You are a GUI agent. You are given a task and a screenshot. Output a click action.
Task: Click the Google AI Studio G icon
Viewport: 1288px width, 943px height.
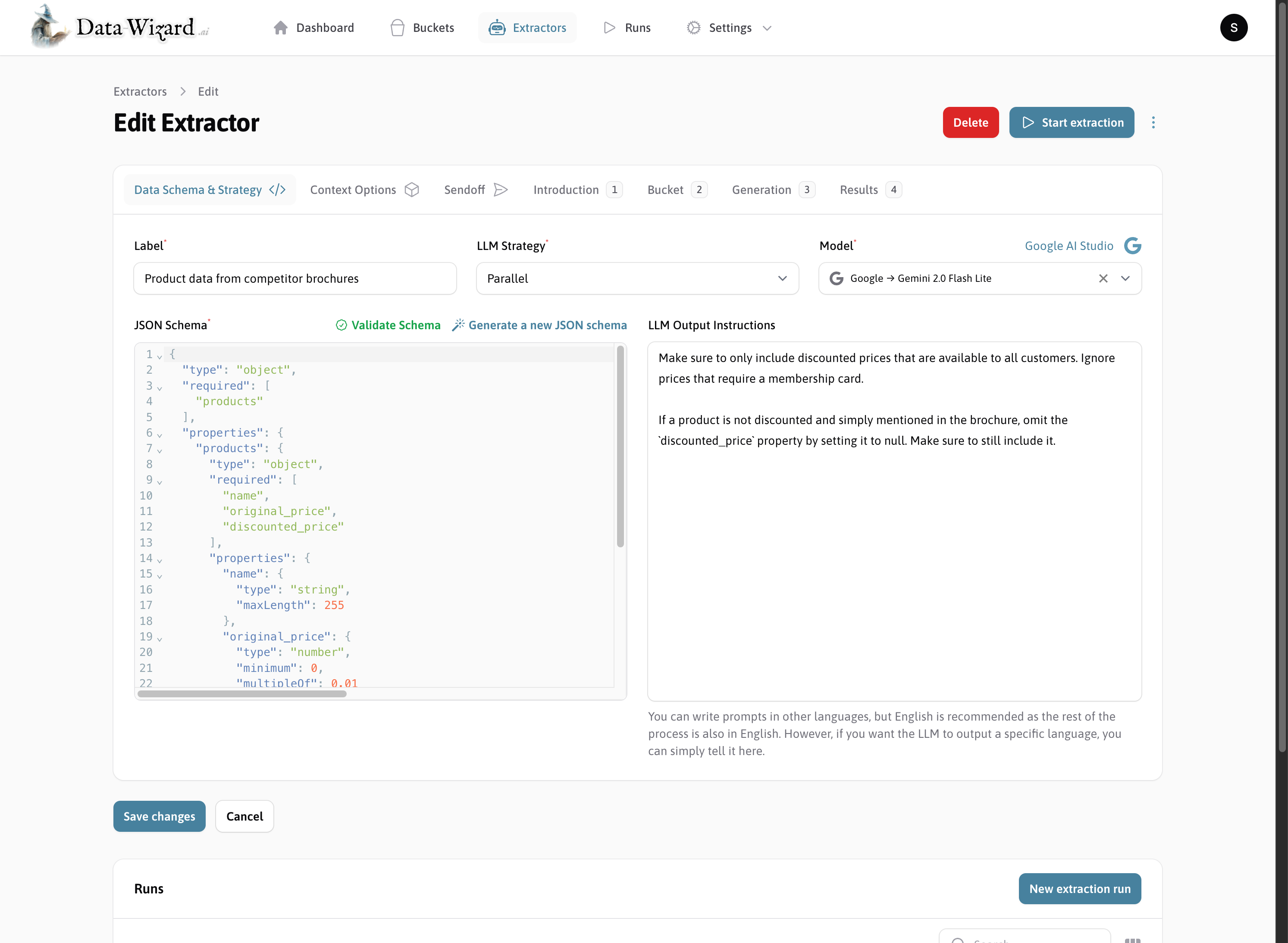(x=1133, y=246)
